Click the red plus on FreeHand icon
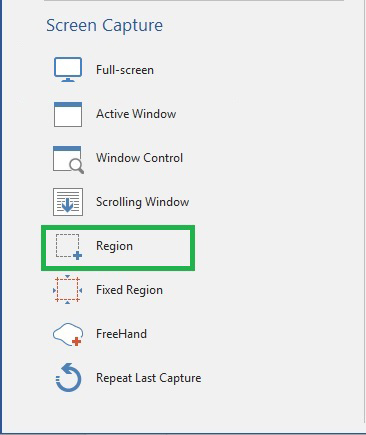Viewport: 366px width, 435px height. (x=76, y=341)
